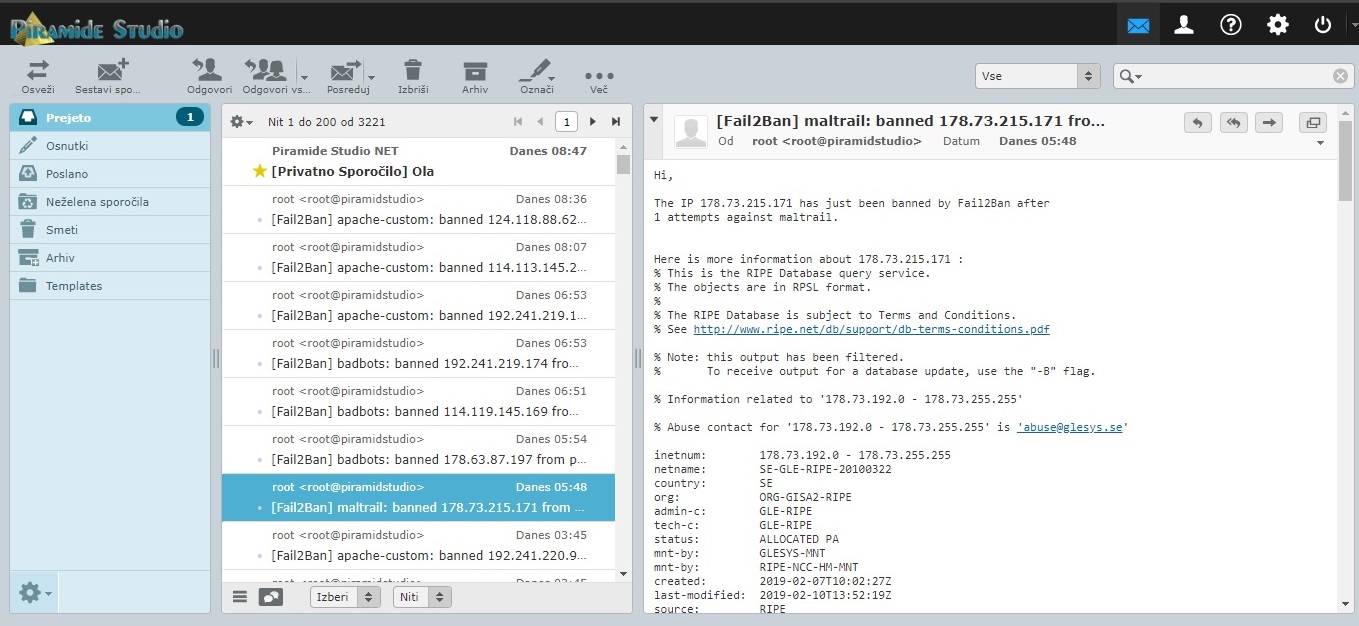Open the Arhiv folder in sidebar
1359x626 pixels.
tap(110, 258)
